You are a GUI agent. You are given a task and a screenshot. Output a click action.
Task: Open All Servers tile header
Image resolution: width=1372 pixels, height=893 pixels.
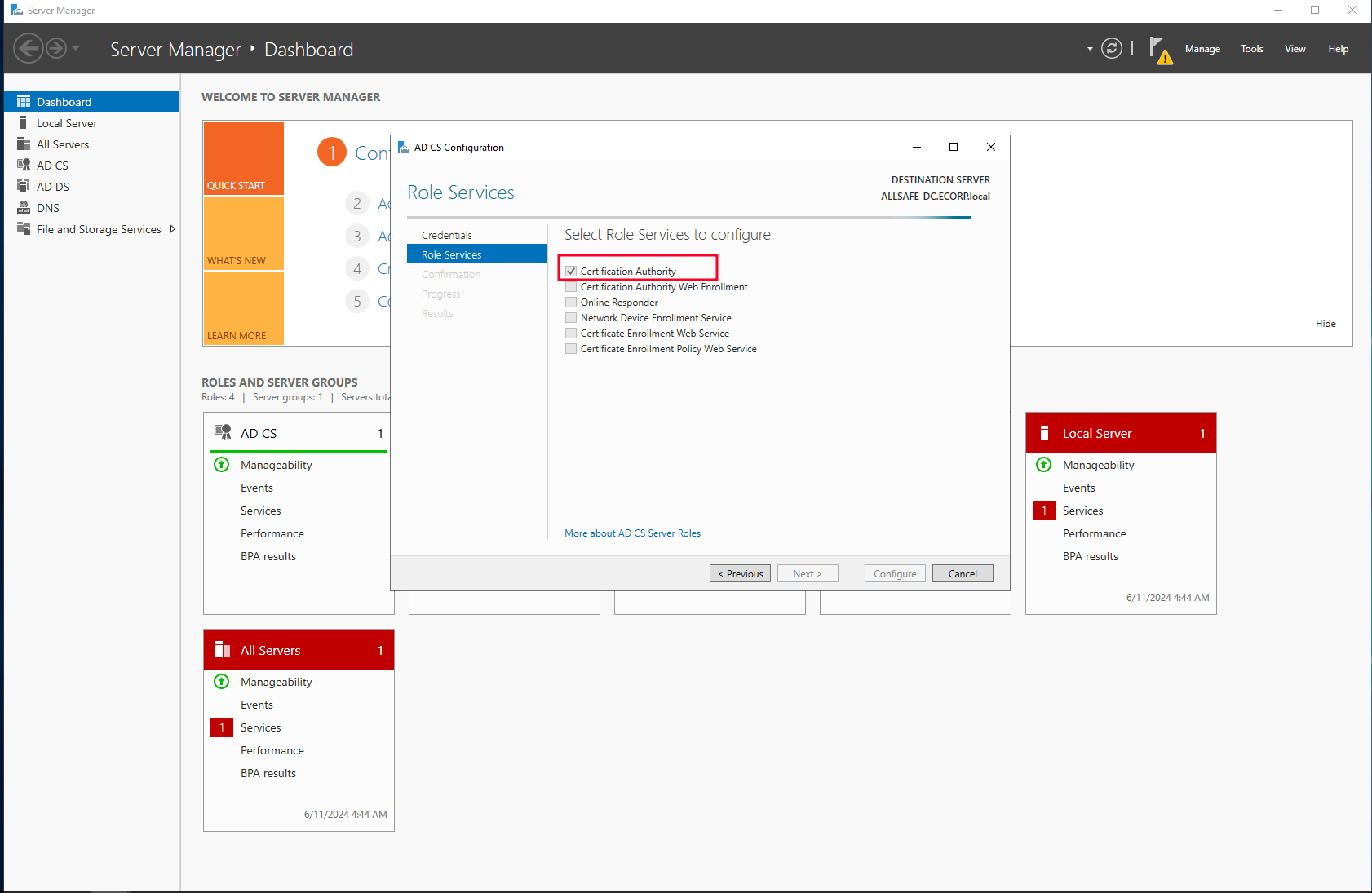299,650
